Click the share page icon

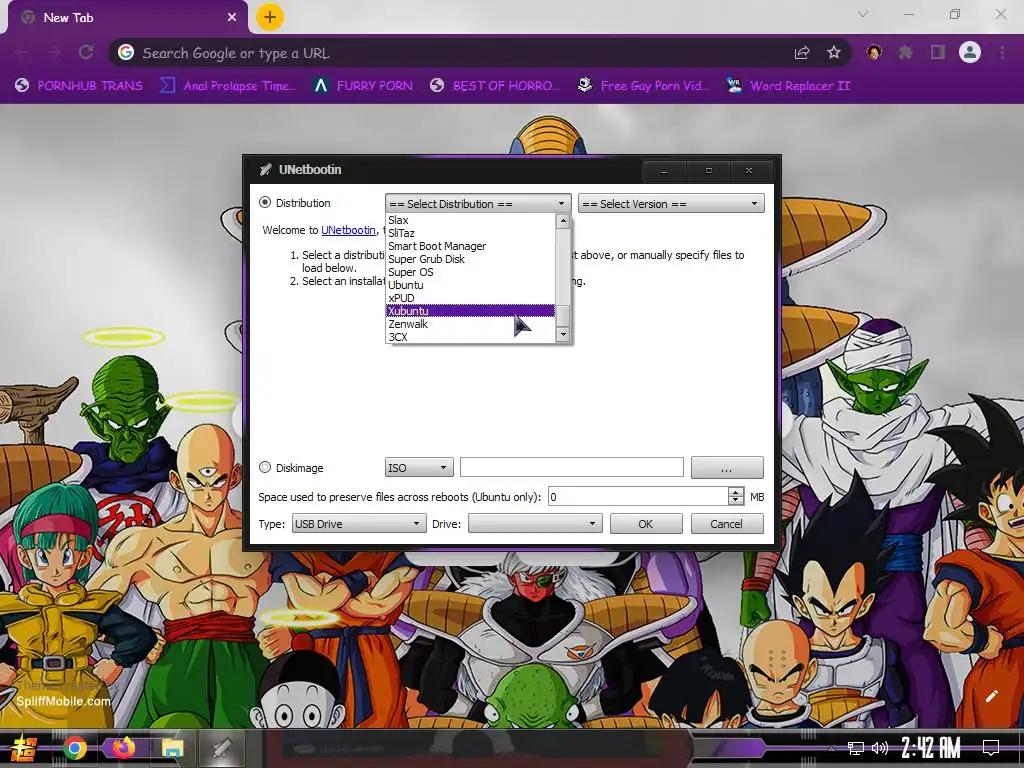pos(802,53)
